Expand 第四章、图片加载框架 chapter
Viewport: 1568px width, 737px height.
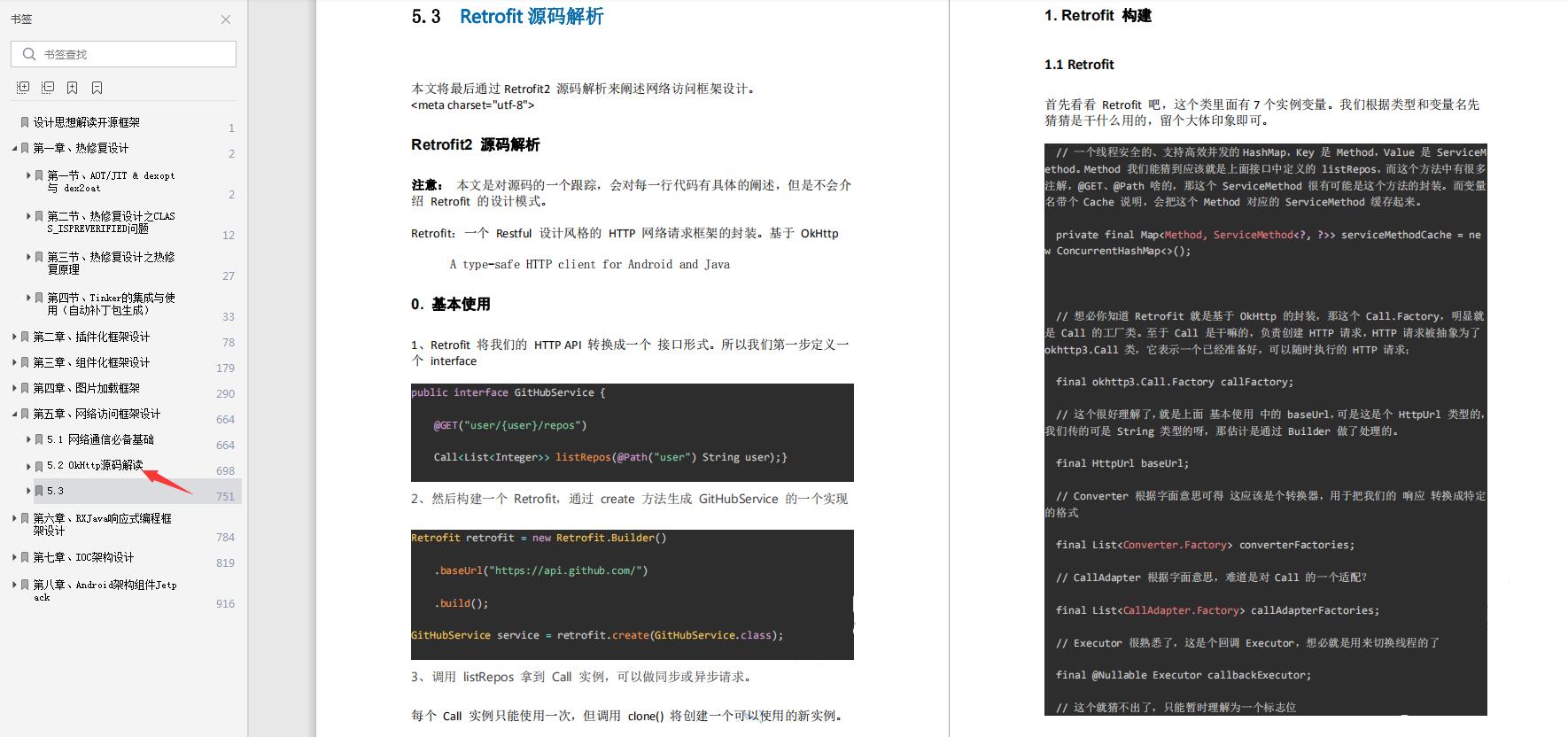point(14,388)
